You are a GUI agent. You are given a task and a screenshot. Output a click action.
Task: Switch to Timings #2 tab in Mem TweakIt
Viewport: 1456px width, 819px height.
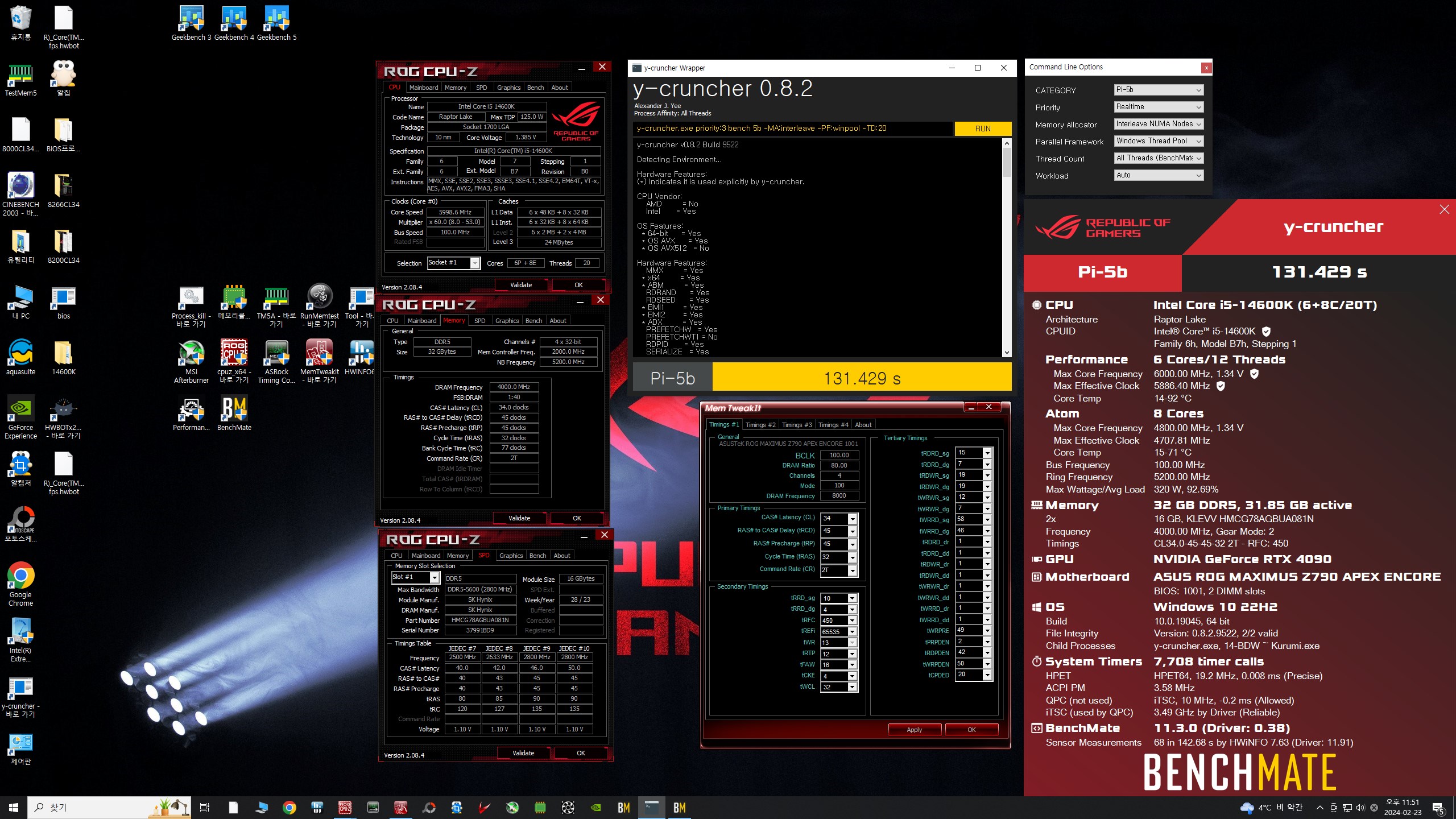[760, 425]
